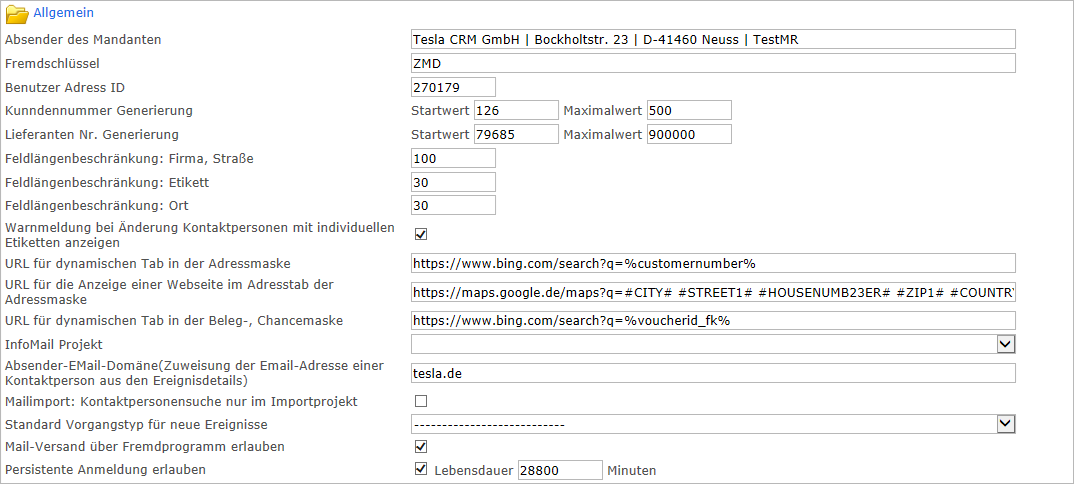This screenshot has height=484, width=1074.
Task: Enable Mailimport Kontaktpersonensuche nur im Importprojekt
Action: (x=421, y=401)
